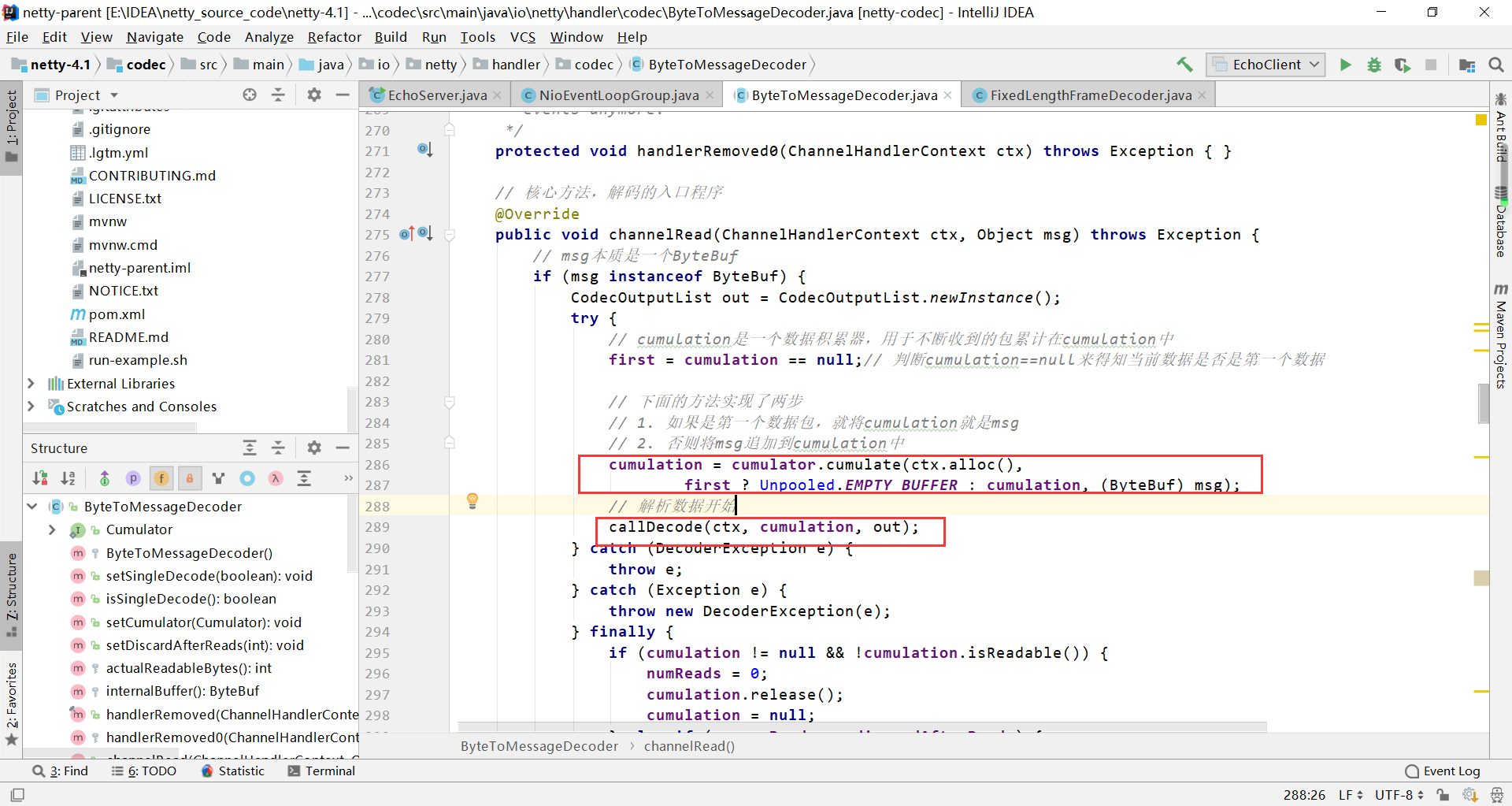Click caret position 288:26 in status bar

(x=1304, y=794)
